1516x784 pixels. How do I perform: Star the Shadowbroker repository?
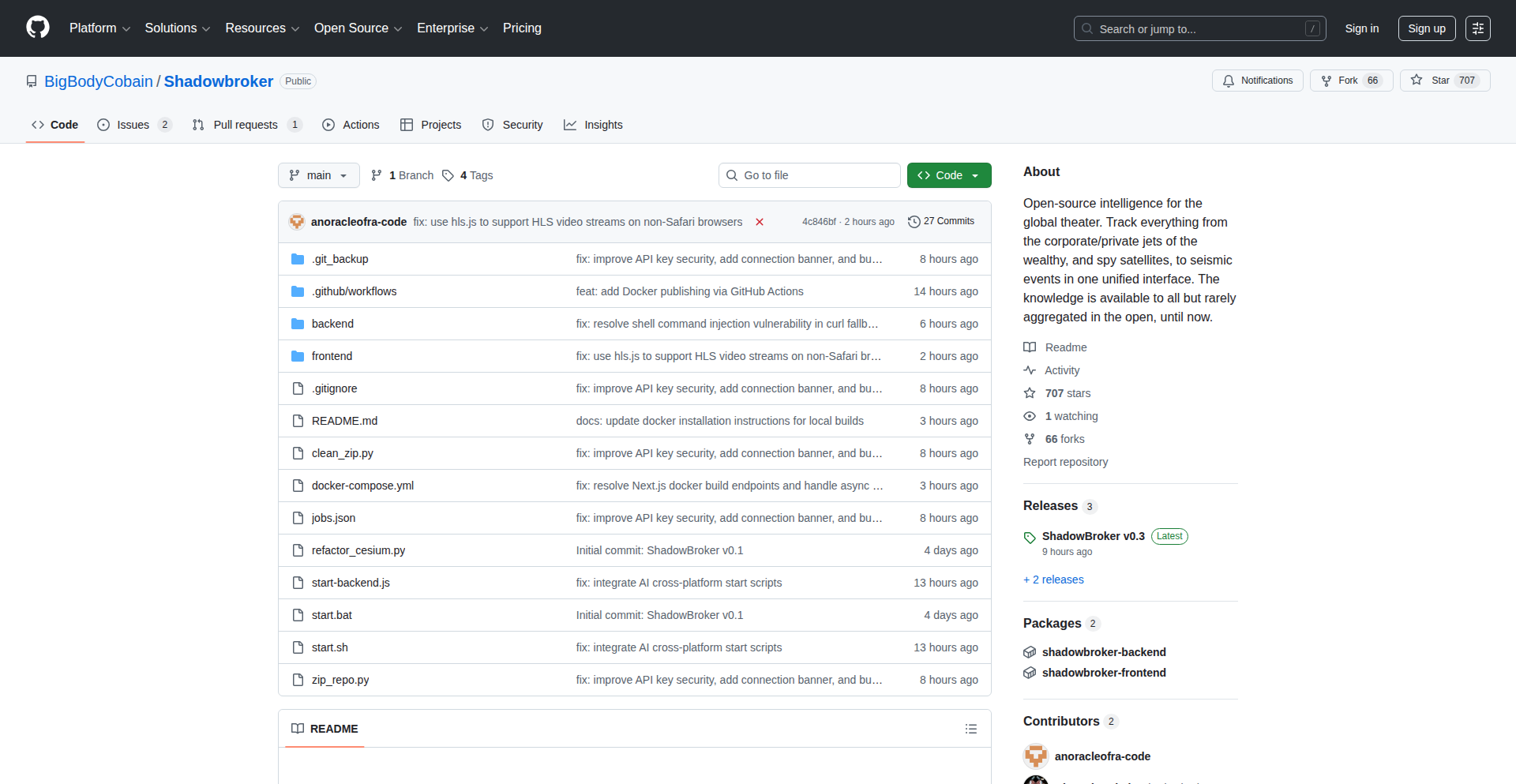coord(1444,81)
